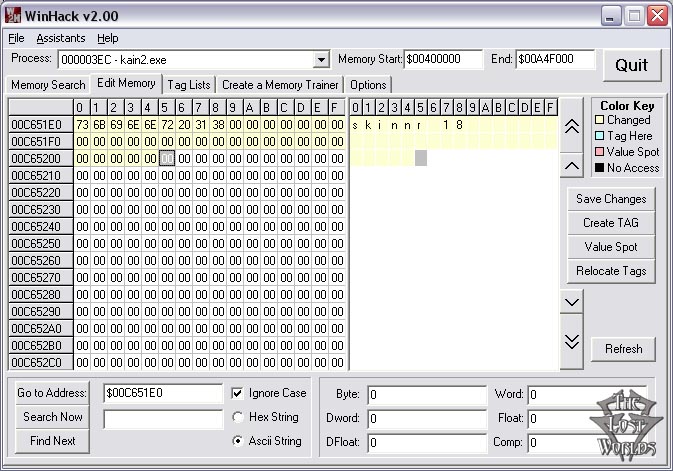Select the Ascii String radio button
673x471 pixels.
coord(237,441)
